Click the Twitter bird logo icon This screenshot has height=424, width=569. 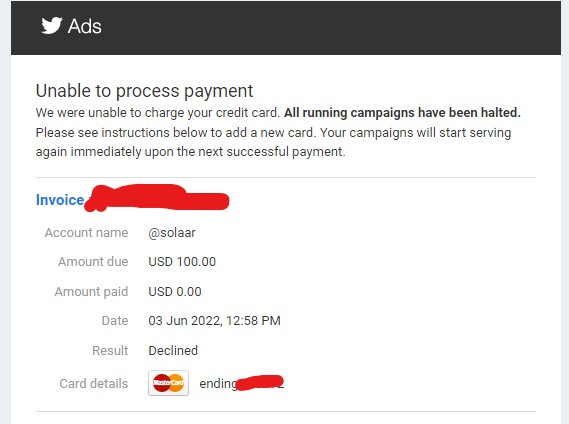52,26
